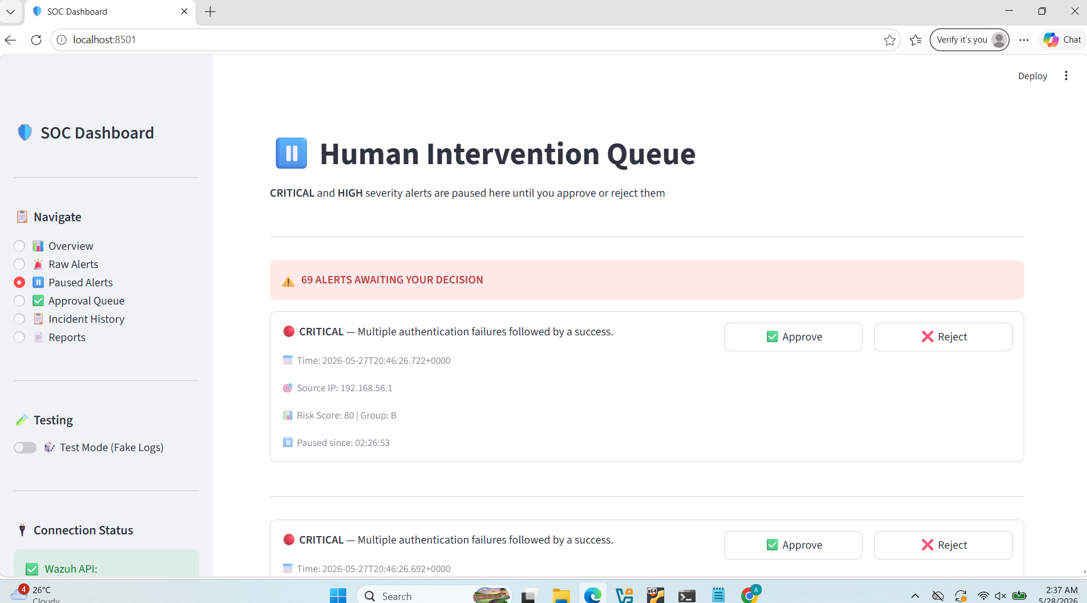View site information icon in address bar
Screen dimensions: 1087x603
(x=62, y=40)
